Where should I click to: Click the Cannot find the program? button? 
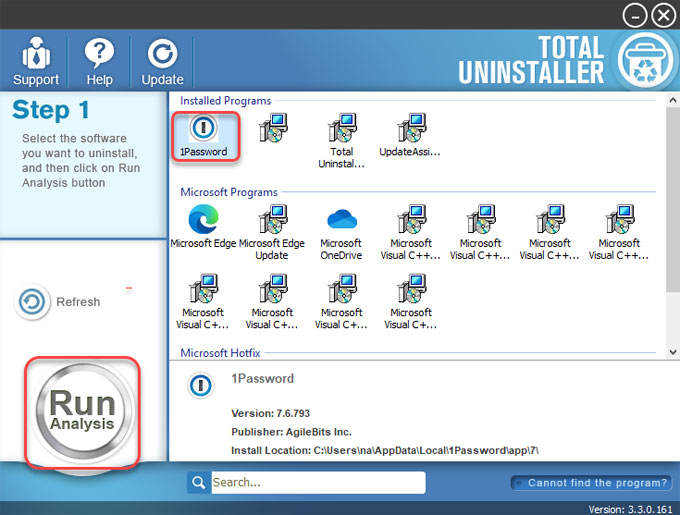592,483
